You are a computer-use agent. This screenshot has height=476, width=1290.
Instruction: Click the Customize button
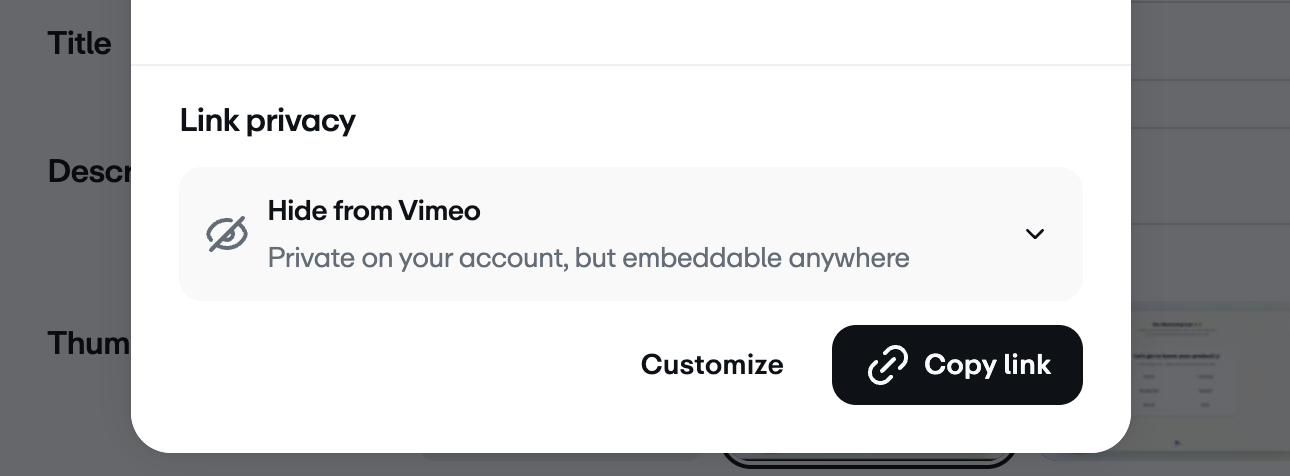click(x=712, y=365)
